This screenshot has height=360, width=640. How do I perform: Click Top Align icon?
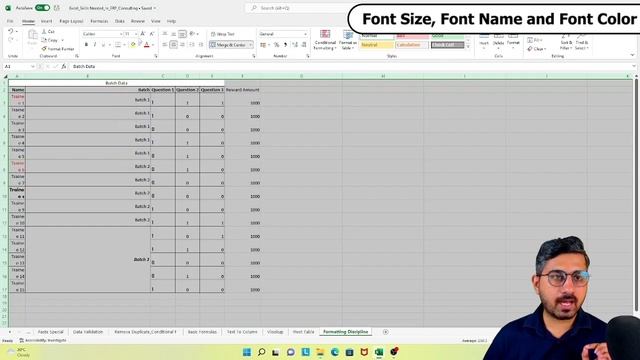(164, 34)
